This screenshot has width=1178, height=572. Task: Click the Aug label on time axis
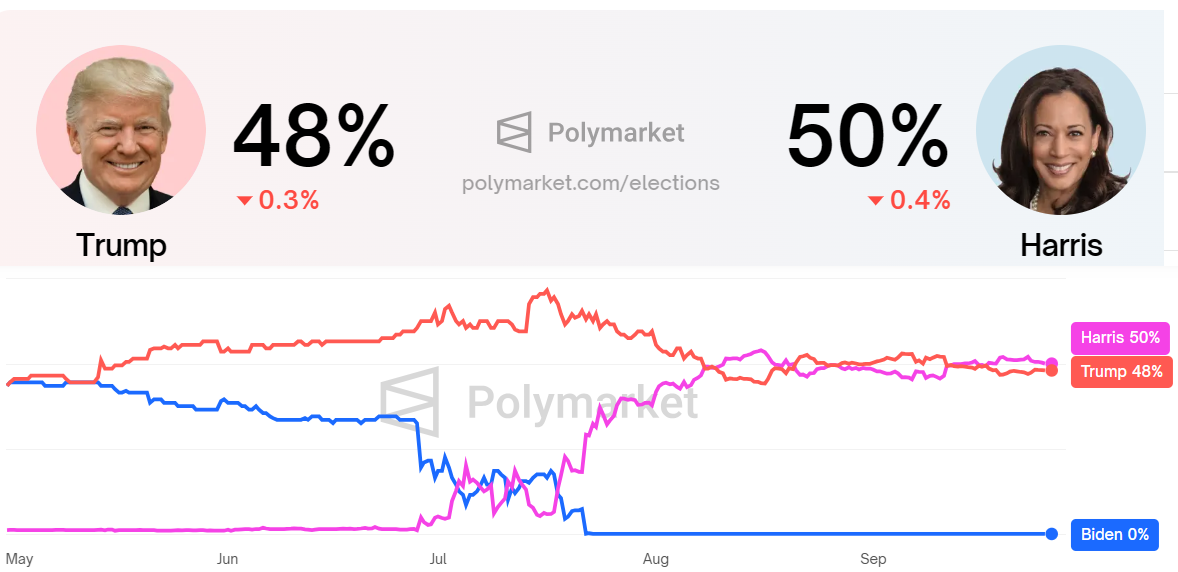pos(656,559)
